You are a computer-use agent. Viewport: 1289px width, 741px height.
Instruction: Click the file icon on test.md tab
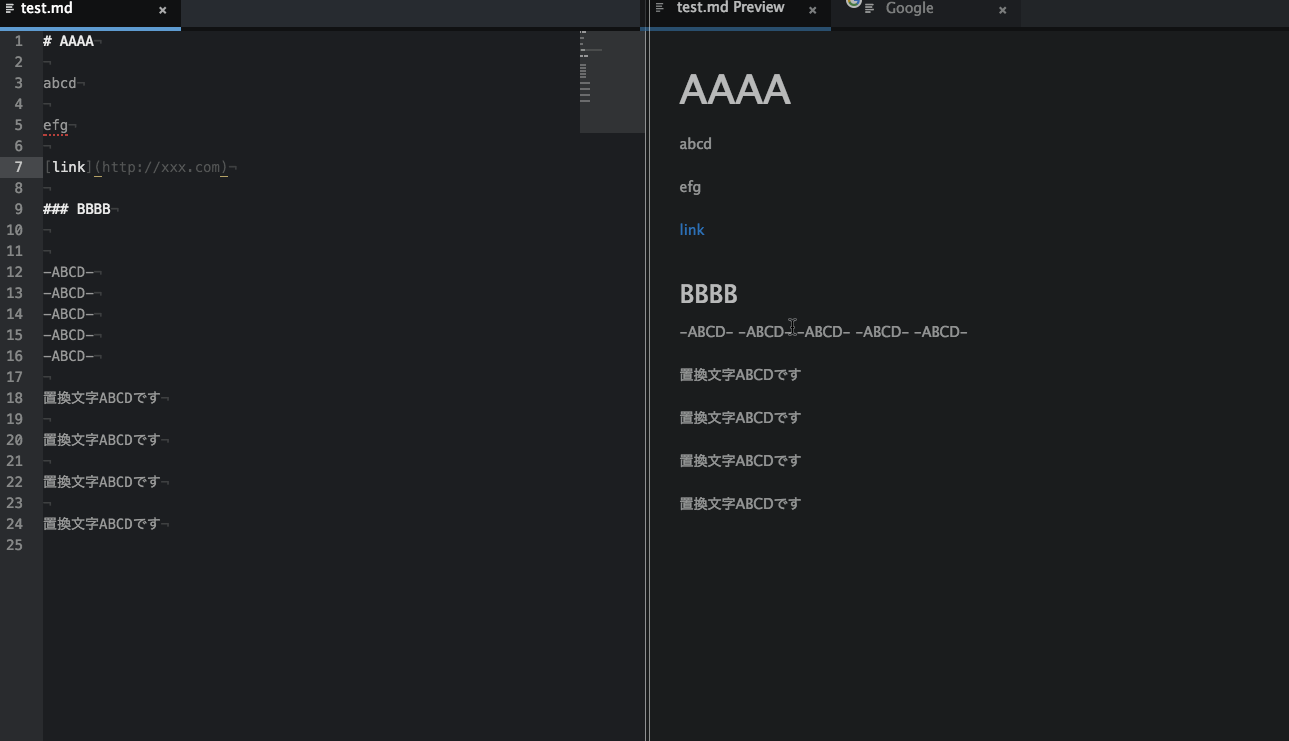coord(10,9)
